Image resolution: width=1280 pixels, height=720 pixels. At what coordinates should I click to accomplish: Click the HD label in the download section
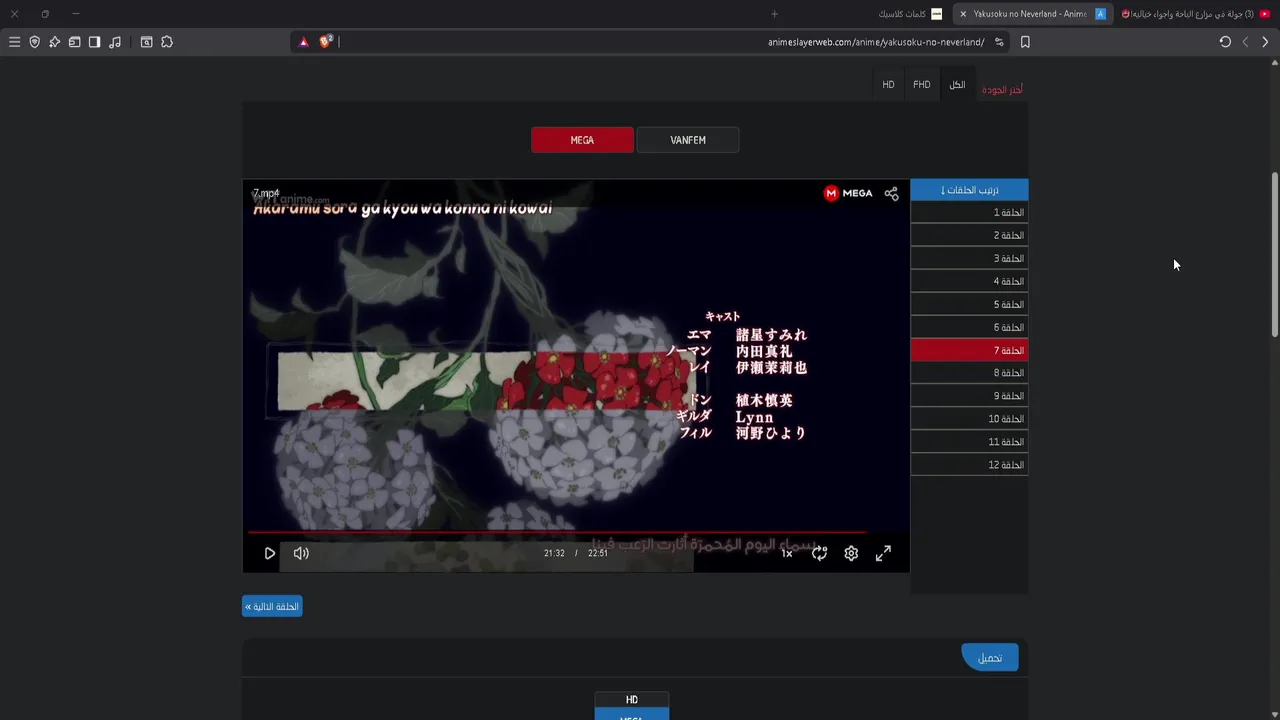click(x=631, y=700)
